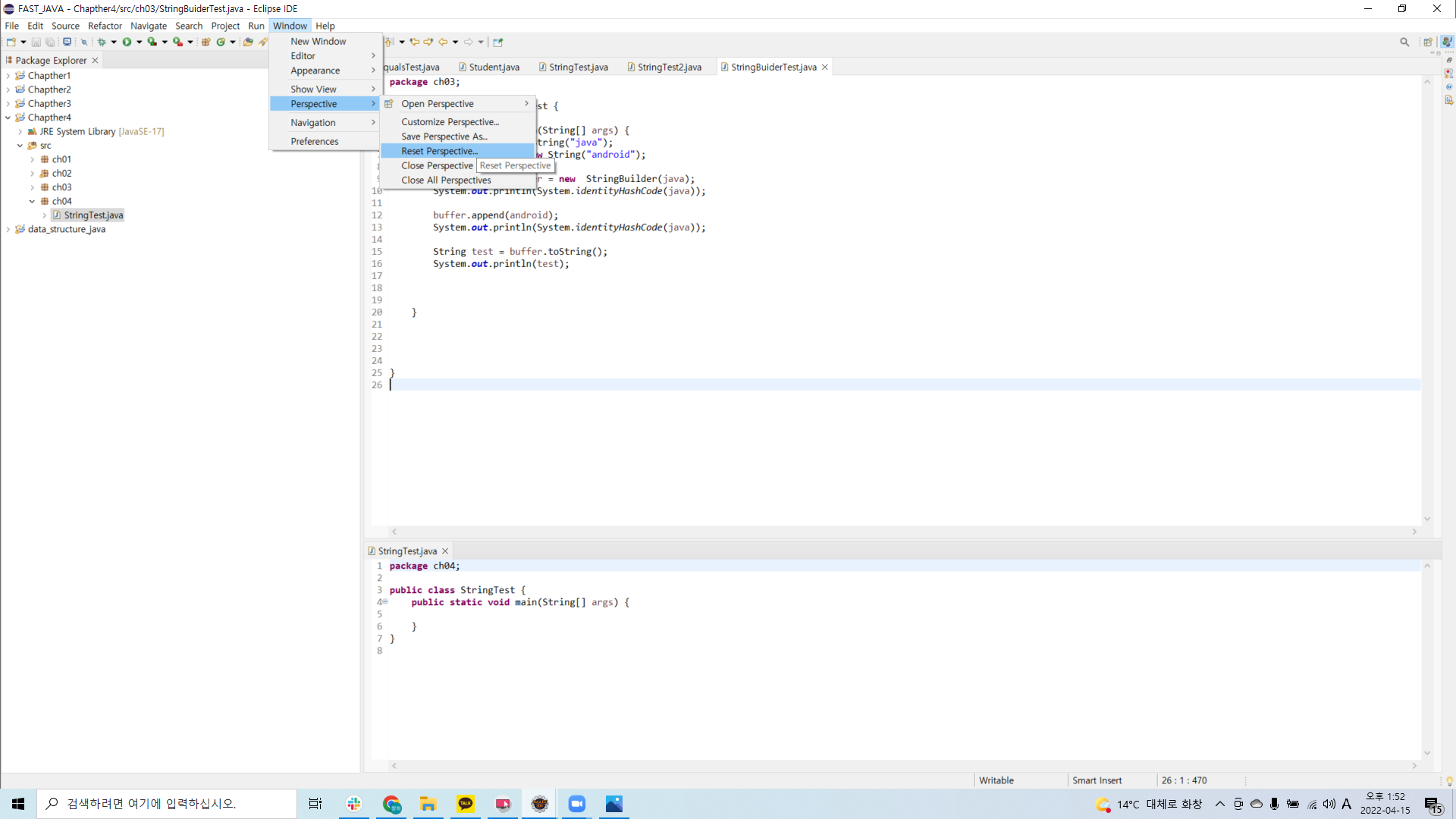
Task: Collapse the ch04 package node
Action: click(x=32, y=202)
